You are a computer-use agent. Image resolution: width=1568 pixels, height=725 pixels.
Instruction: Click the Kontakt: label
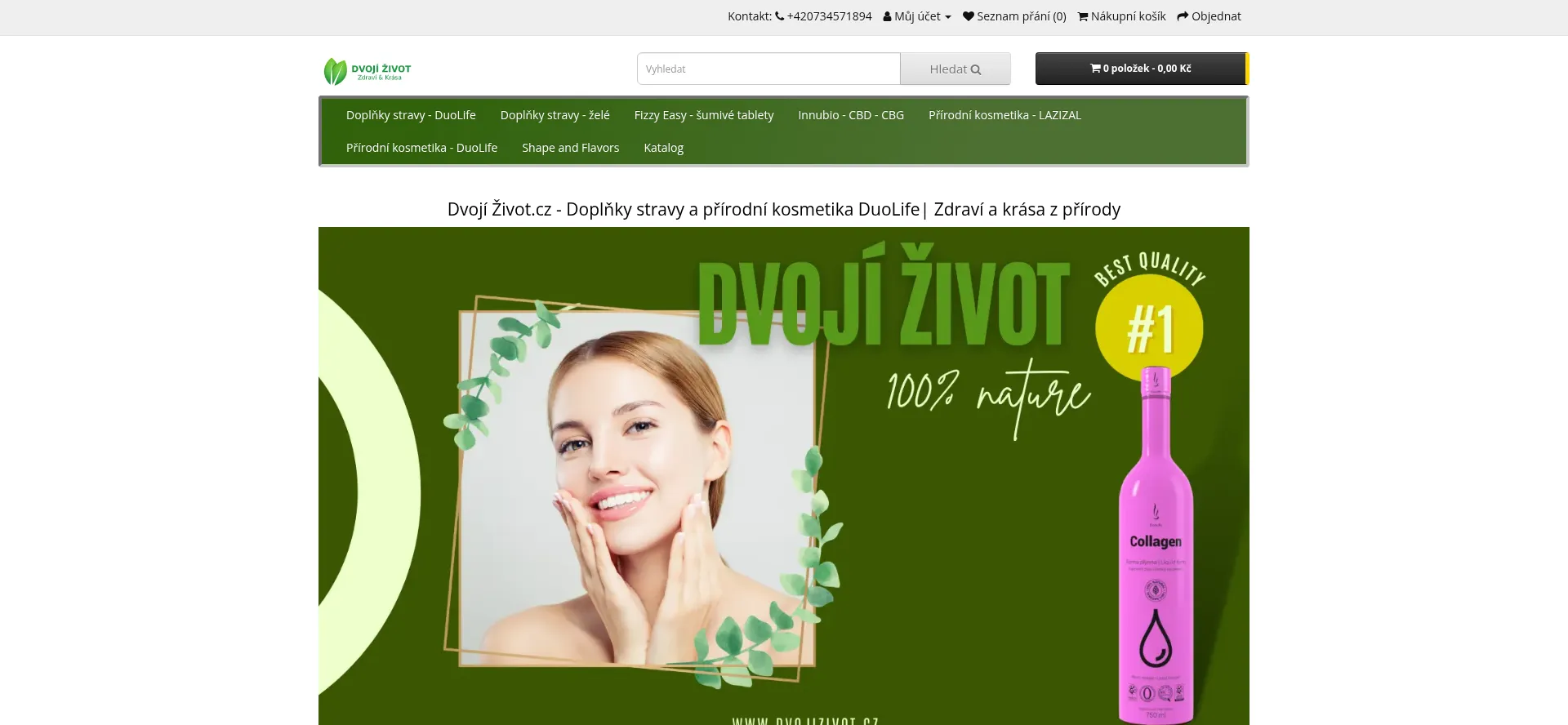[750, 16]
